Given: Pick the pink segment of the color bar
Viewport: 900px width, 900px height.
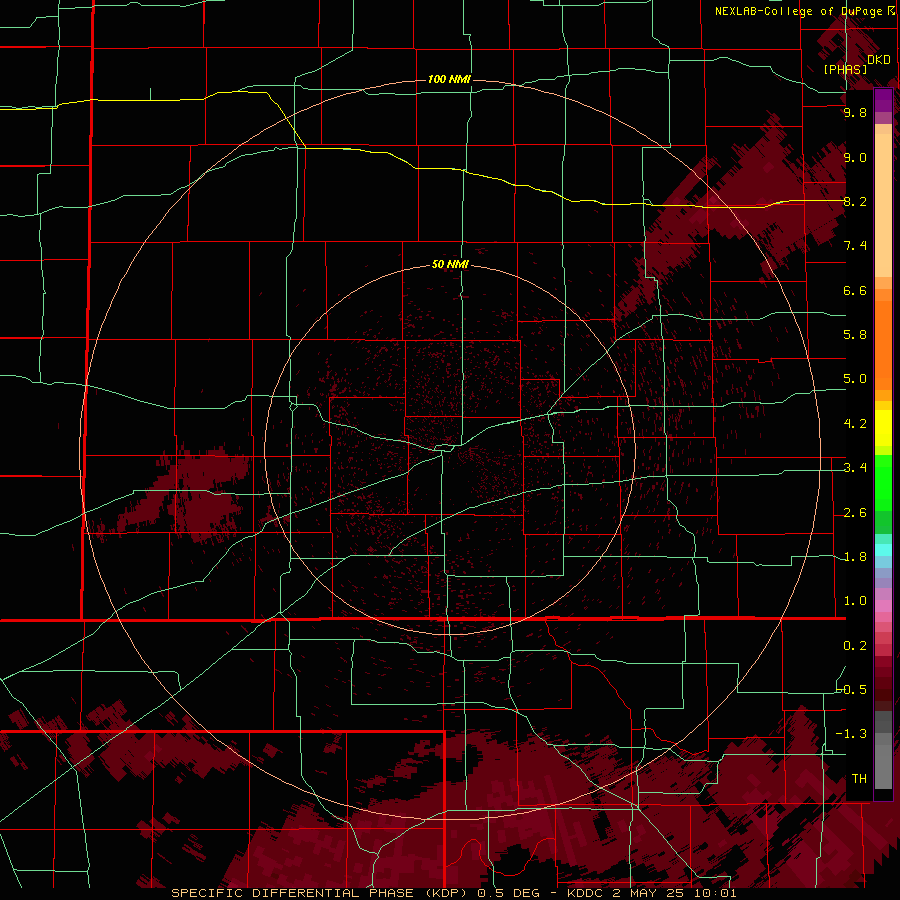Looking at the screenshot, I should pos(883,606).
